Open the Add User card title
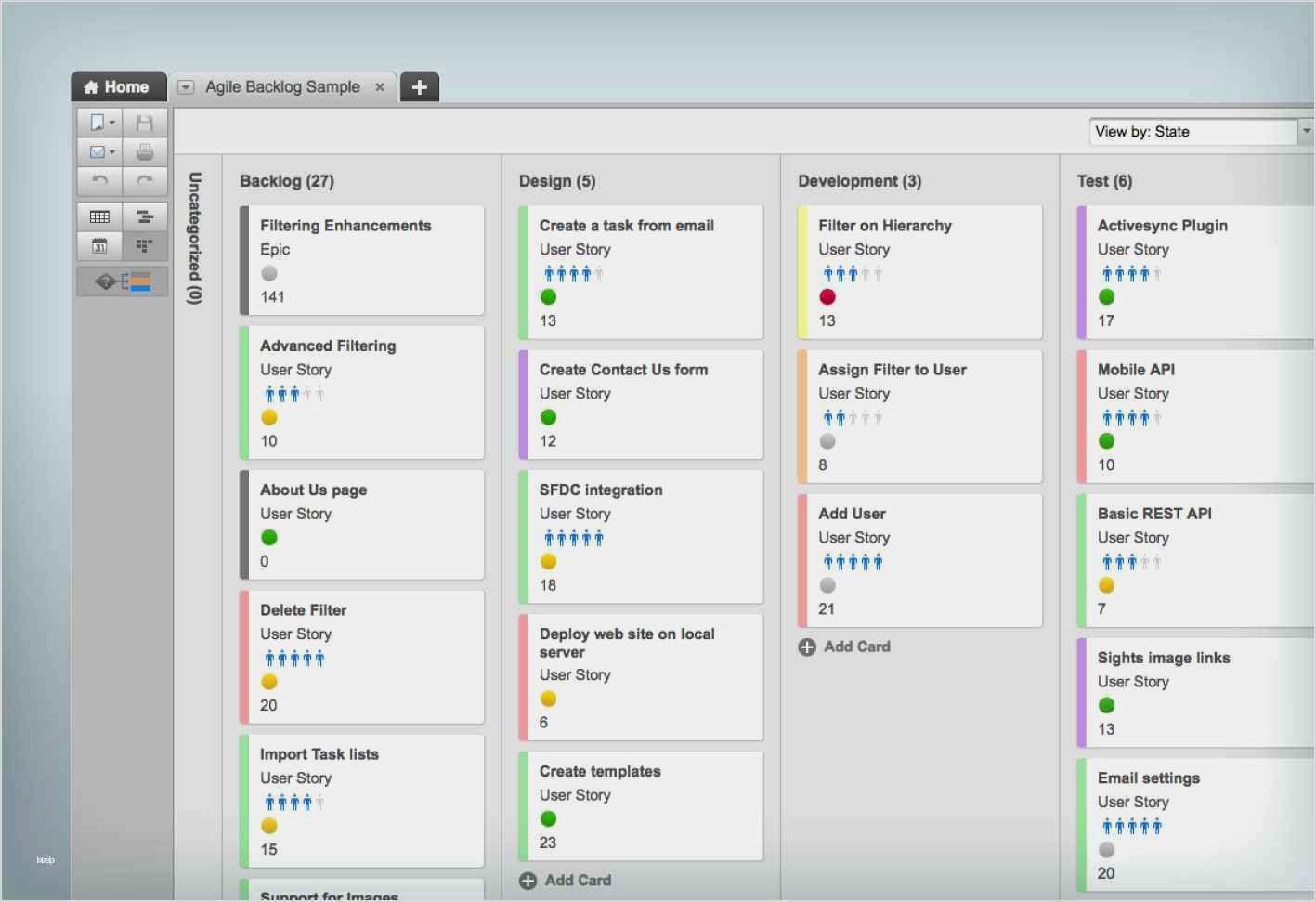 click(852, 514)
